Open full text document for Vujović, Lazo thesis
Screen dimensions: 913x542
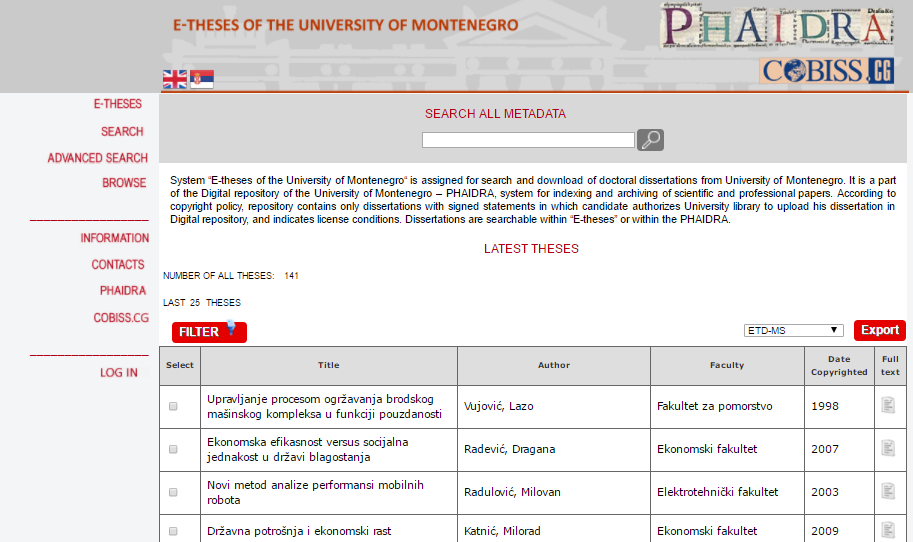pos(888,405)
